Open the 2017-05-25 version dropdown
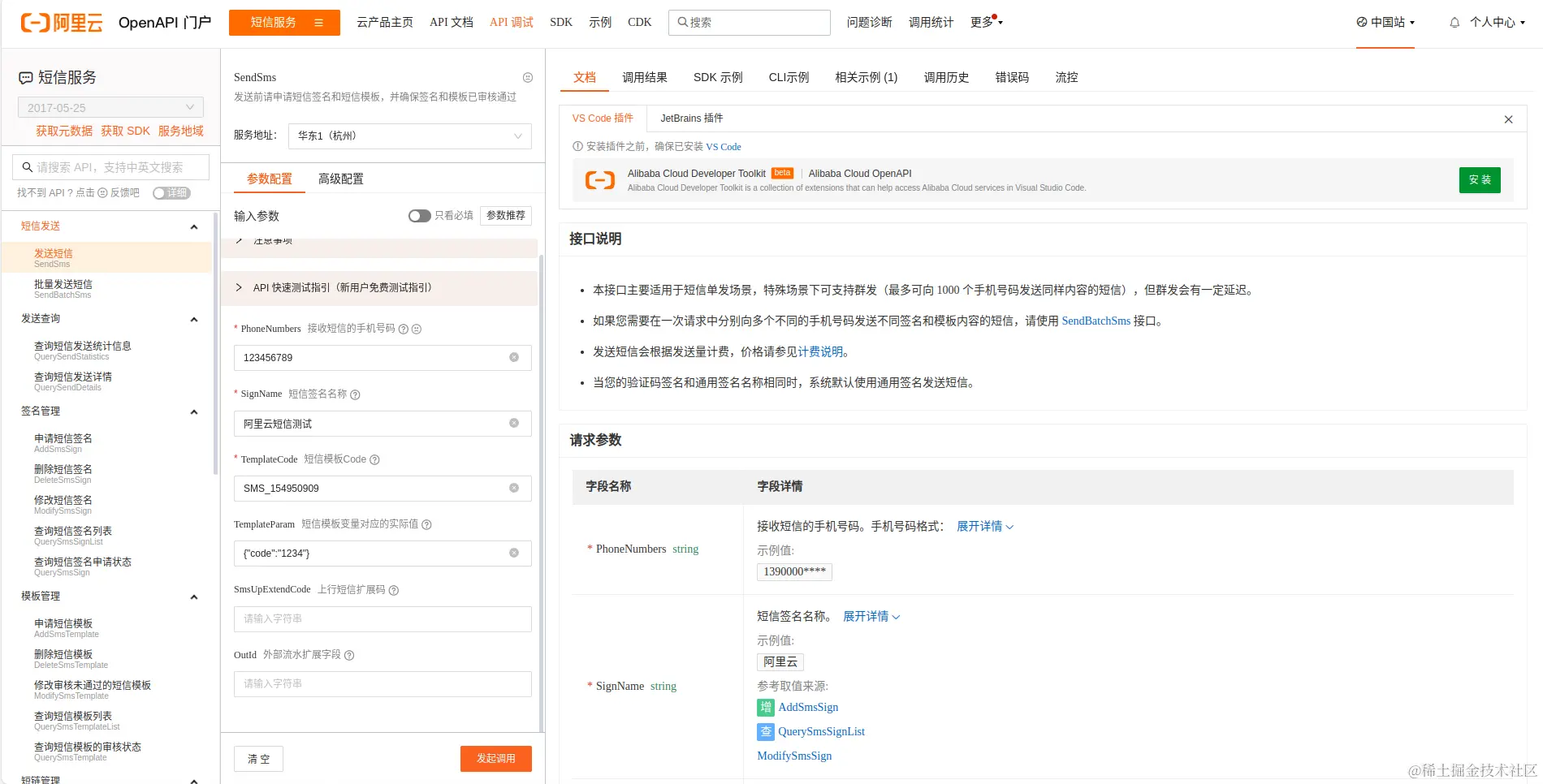This screenshot has width=1543, height=784. [x=110, y=108]
